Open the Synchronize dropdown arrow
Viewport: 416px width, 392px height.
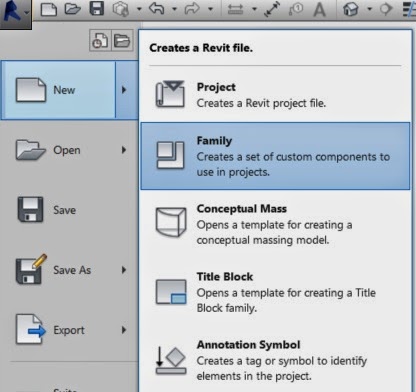139,9
